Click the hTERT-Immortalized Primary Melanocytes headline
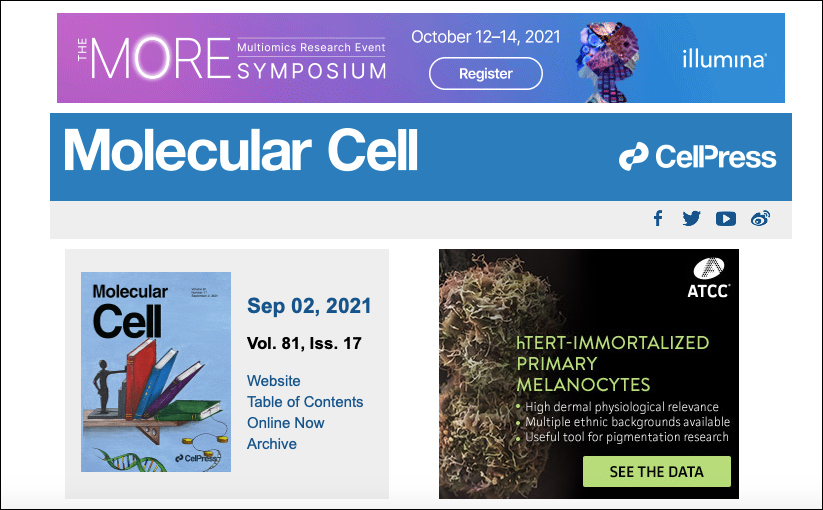Image resolution: width=823 pixels, height=510 pixels. 613,364
